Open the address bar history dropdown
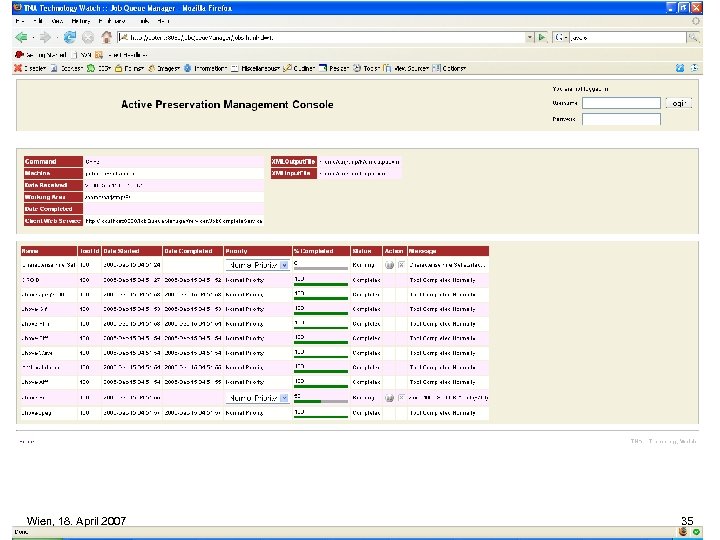 [530, 37]
